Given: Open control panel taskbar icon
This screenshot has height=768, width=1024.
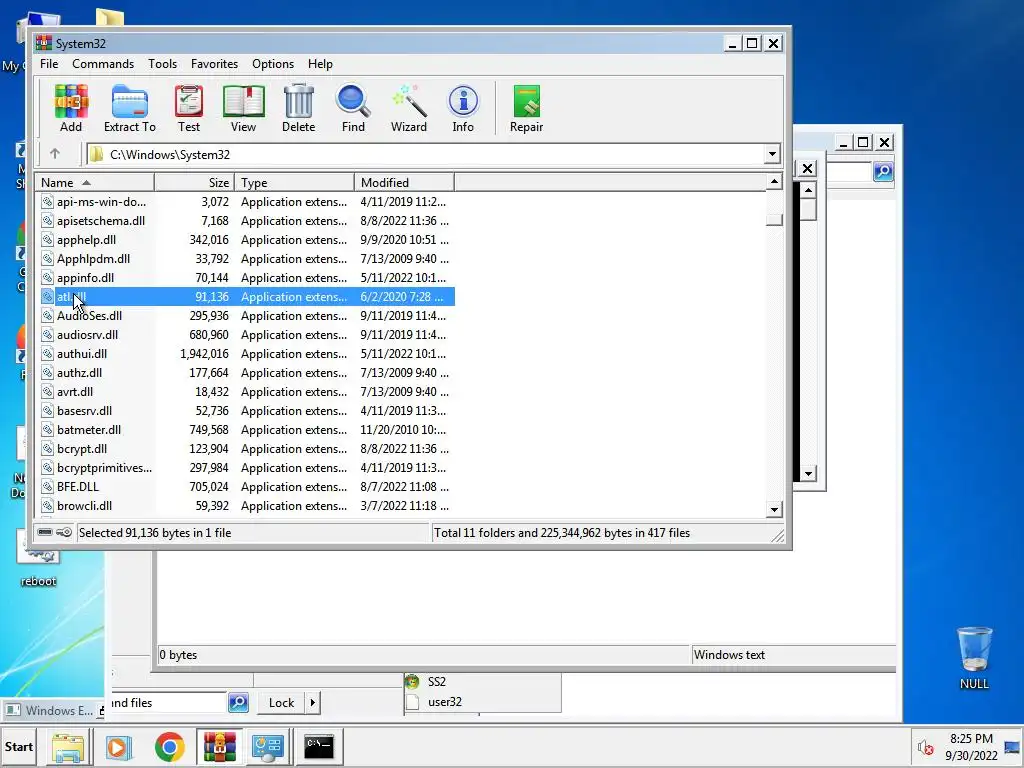Looking at the screenshot, I should [x=268, y=747].
